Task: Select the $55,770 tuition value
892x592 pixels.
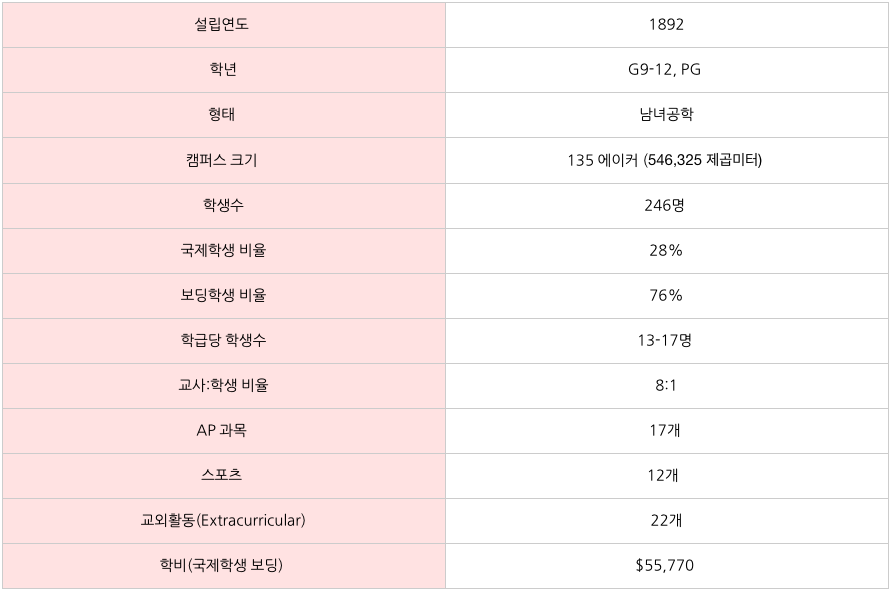Action: [x=665, y=565]
